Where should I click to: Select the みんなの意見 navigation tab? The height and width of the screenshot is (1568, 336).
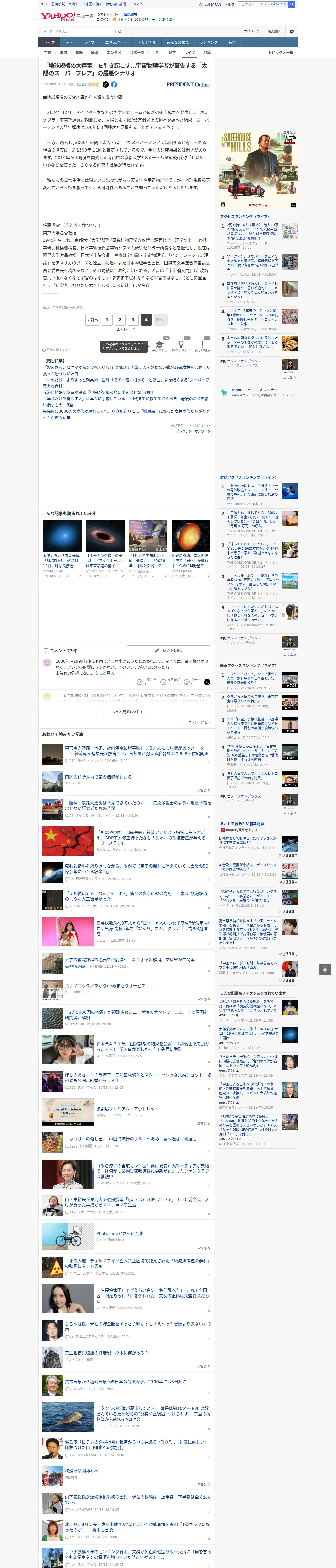(x=178, y=43)
